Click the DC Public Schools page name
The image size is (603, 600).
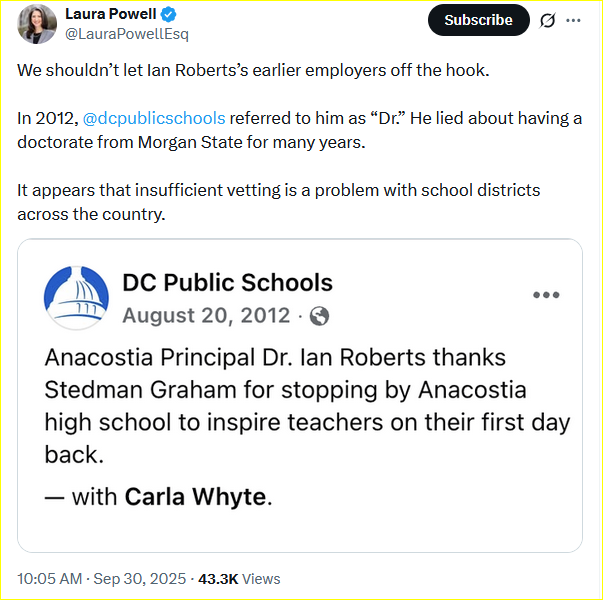227,283
